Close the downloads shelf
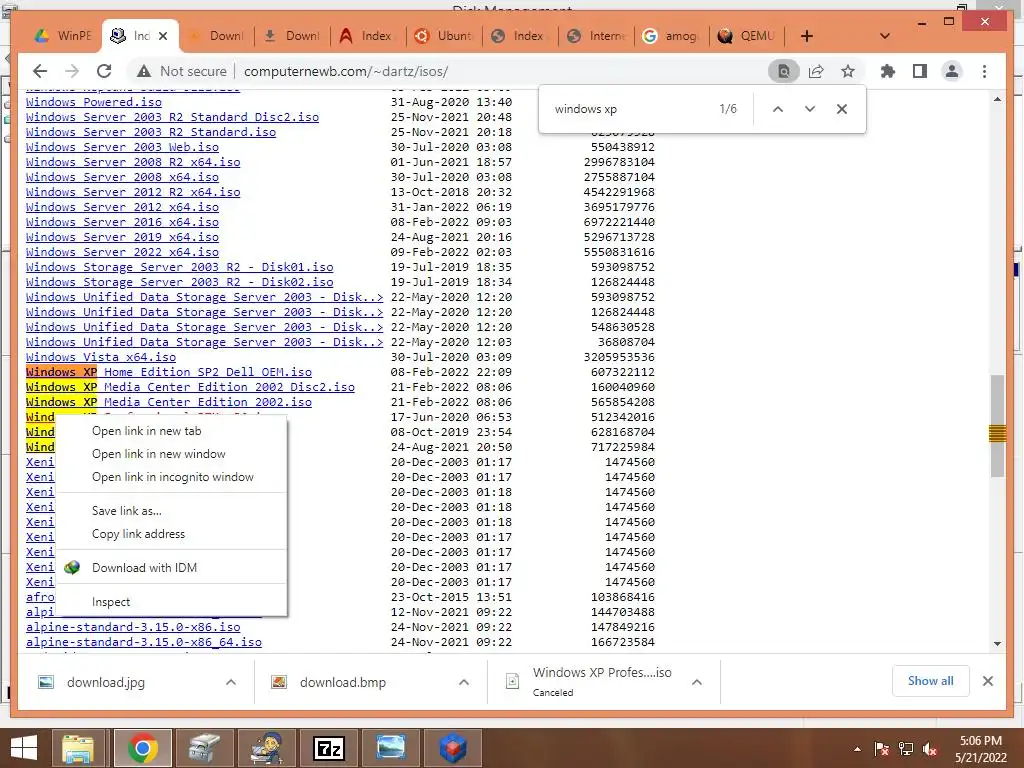Screen dimensions: 1024x768 987,681
